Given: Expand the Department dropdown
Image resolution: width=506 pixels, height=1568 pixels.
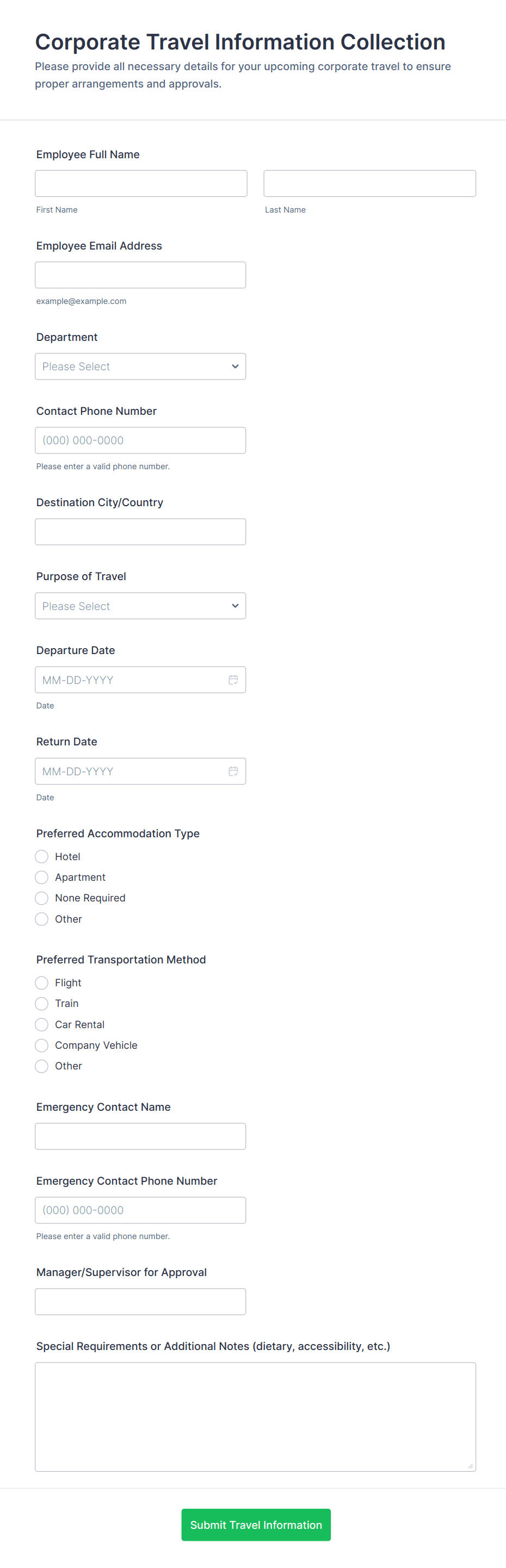Looking at the screenshot, I should [x=140, y=366].
